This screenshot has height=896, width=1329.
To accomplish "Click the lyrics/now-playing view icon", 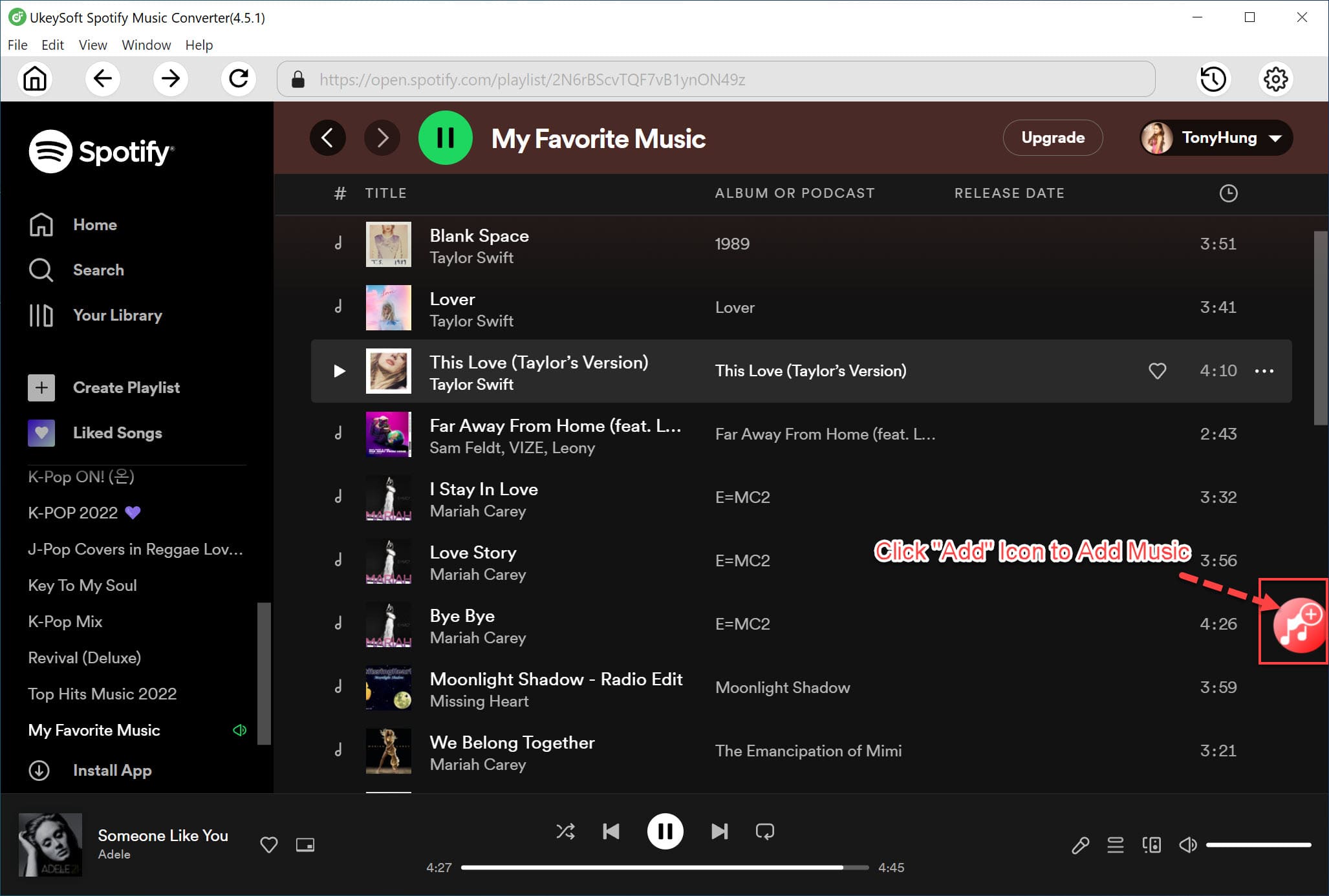I will pyautogui.click(x=1079, y=844).
